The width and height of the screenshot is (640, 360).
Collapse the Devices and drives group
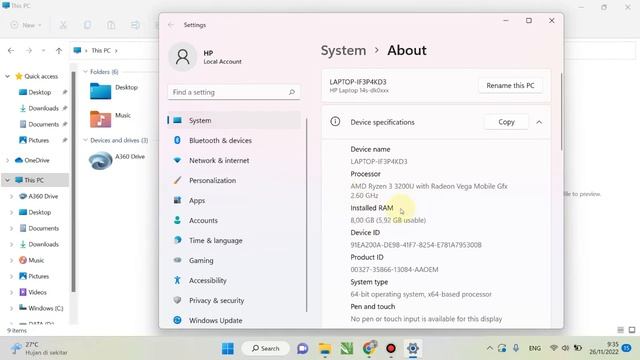point(85,140)
